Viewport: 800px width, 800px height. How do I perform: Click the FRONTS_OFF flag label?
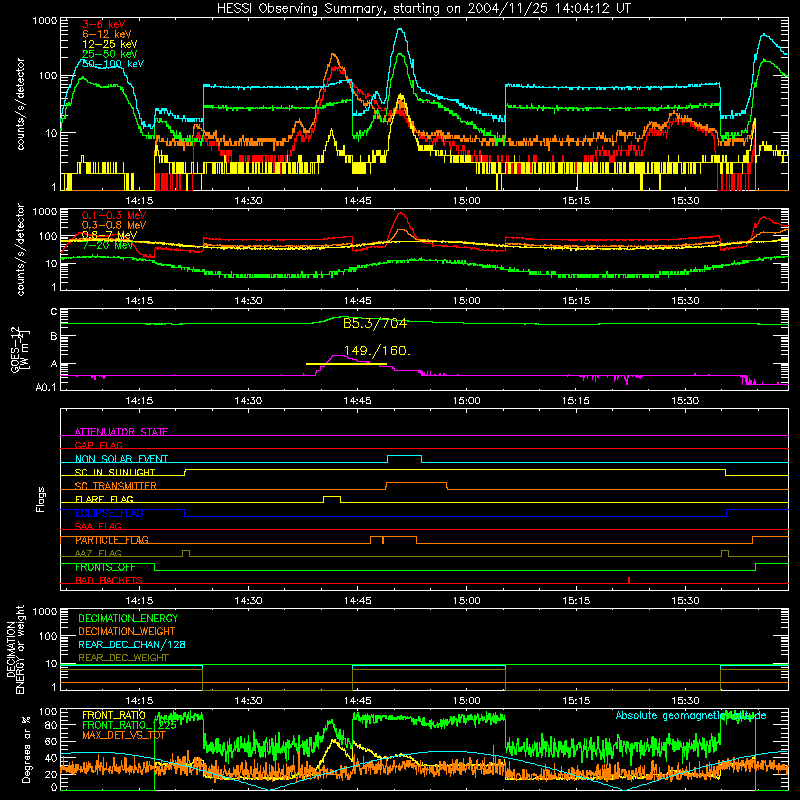point(105,567)
